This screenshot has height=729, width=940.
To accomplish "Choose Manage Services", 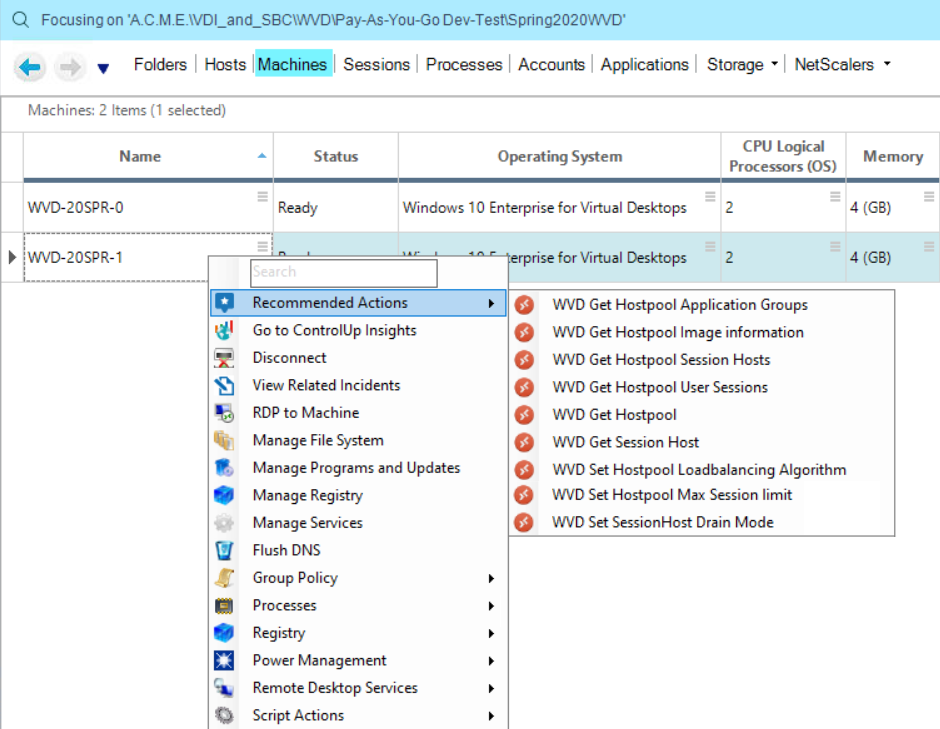I will (308, 523).
